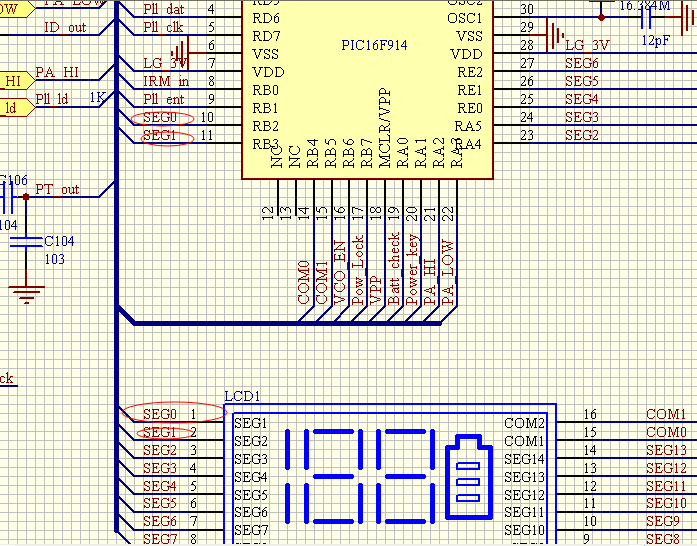Click SEG9 net label at LCD pin 10
This screenshot has height=546, width=697.
[x=663, y=521]
